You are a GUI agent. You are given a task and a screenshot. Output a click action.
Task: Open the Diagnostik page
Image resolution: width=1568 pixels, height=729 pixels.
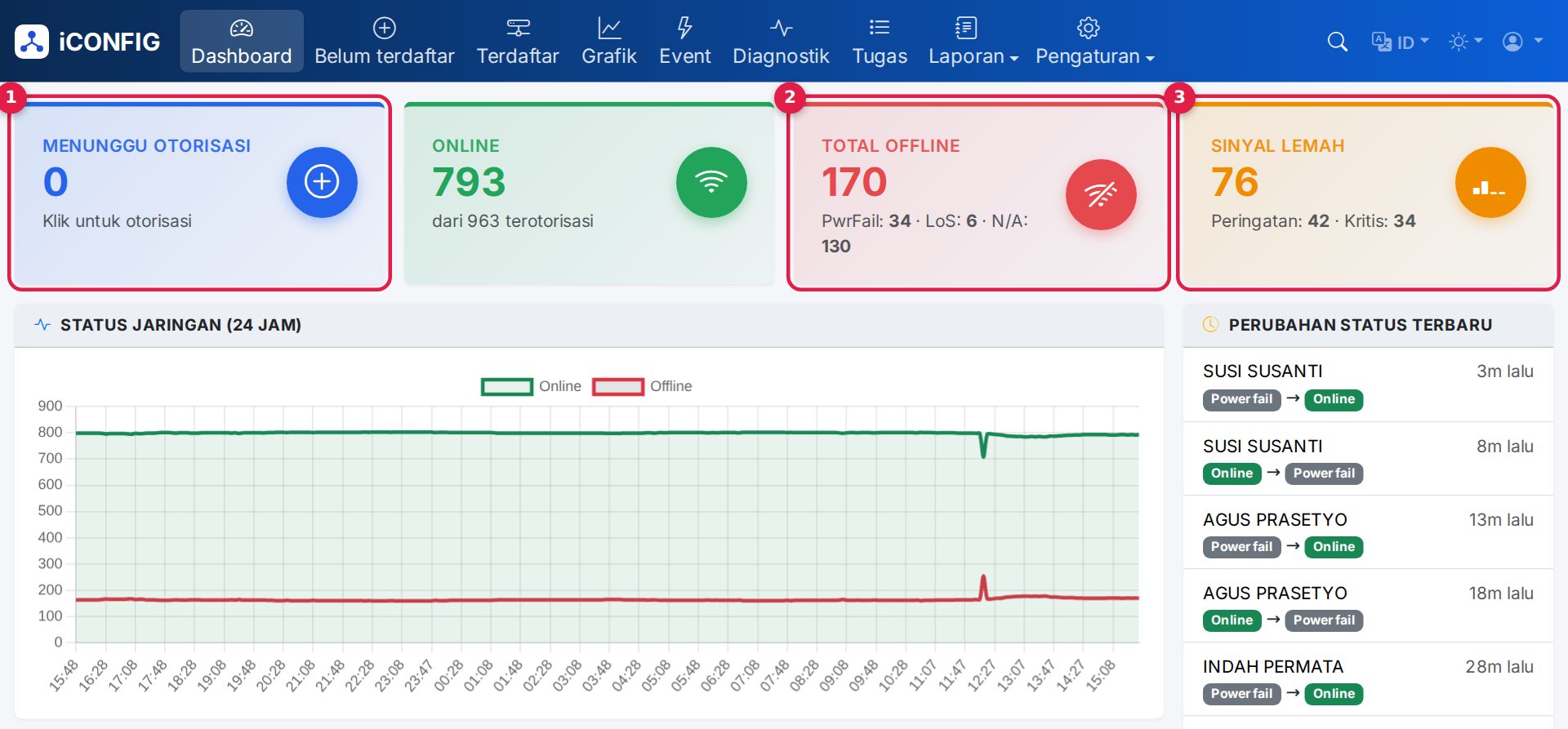point(782,42)
